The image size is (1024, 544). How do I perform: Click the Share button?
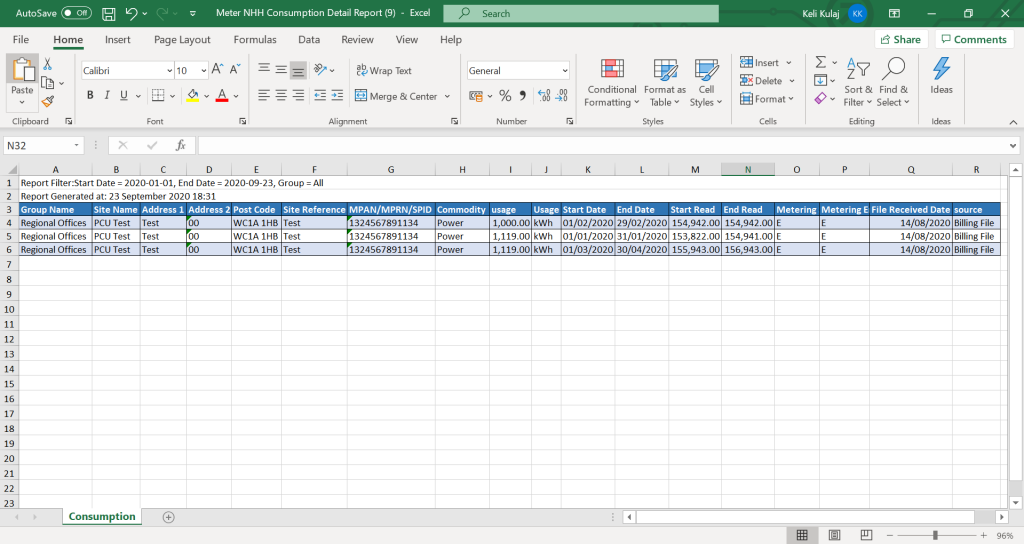[899, 40]
